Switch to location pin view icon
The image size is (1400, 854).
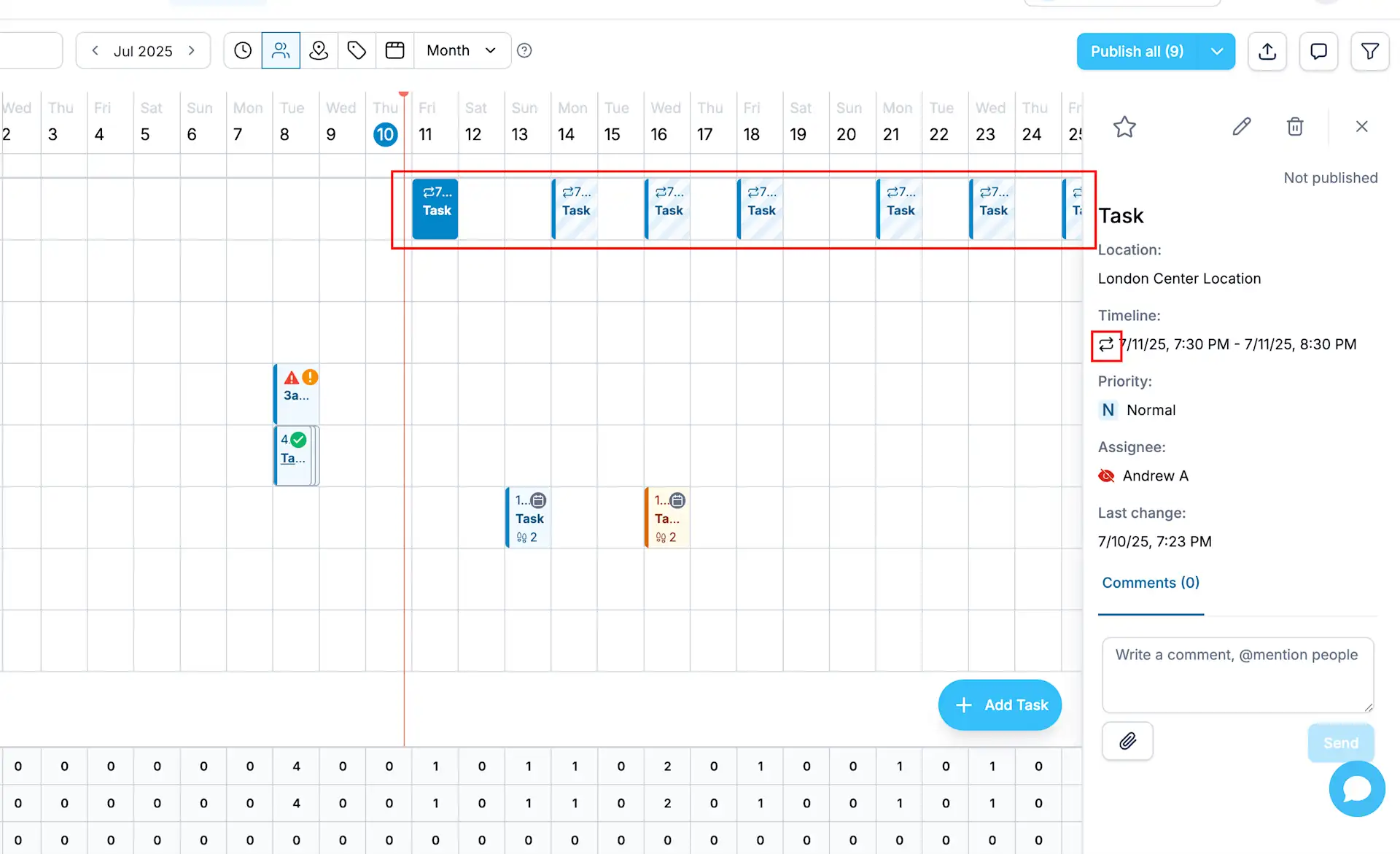tap(319, 50)
